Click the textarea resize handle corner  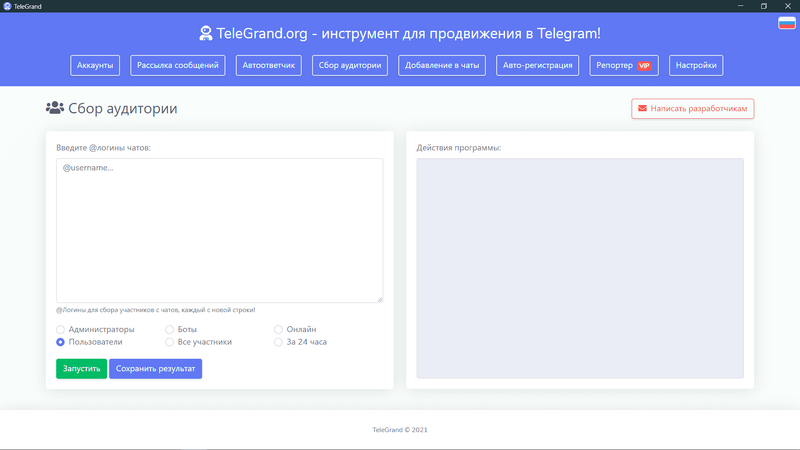pos(380,299)
